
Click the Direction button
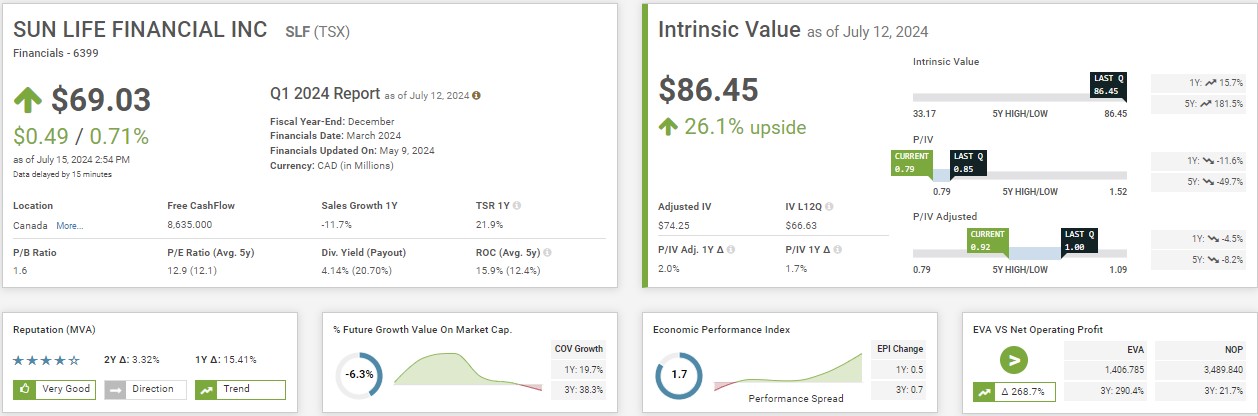click(x=144, y=390)
